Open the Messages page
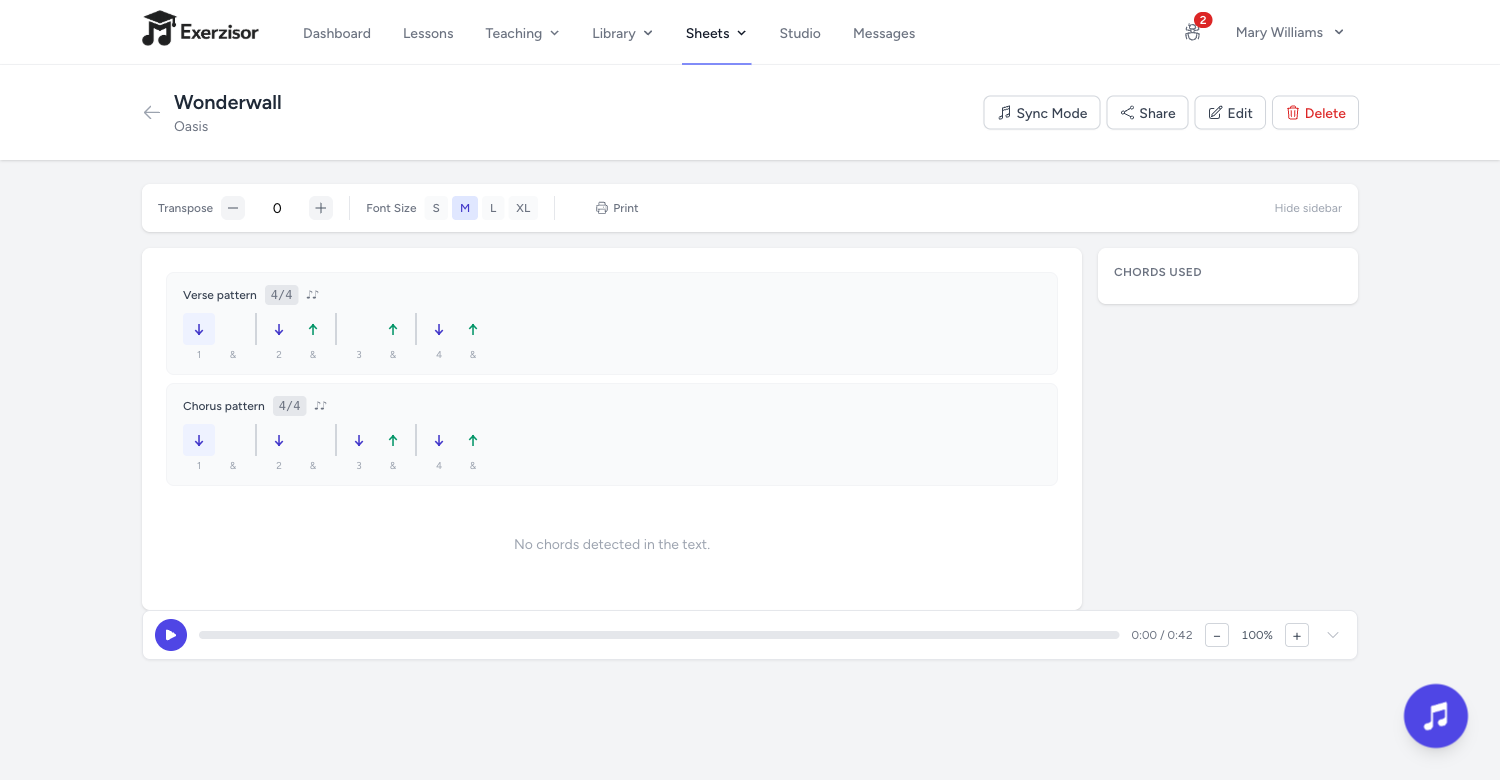 (x=884, y=33)
